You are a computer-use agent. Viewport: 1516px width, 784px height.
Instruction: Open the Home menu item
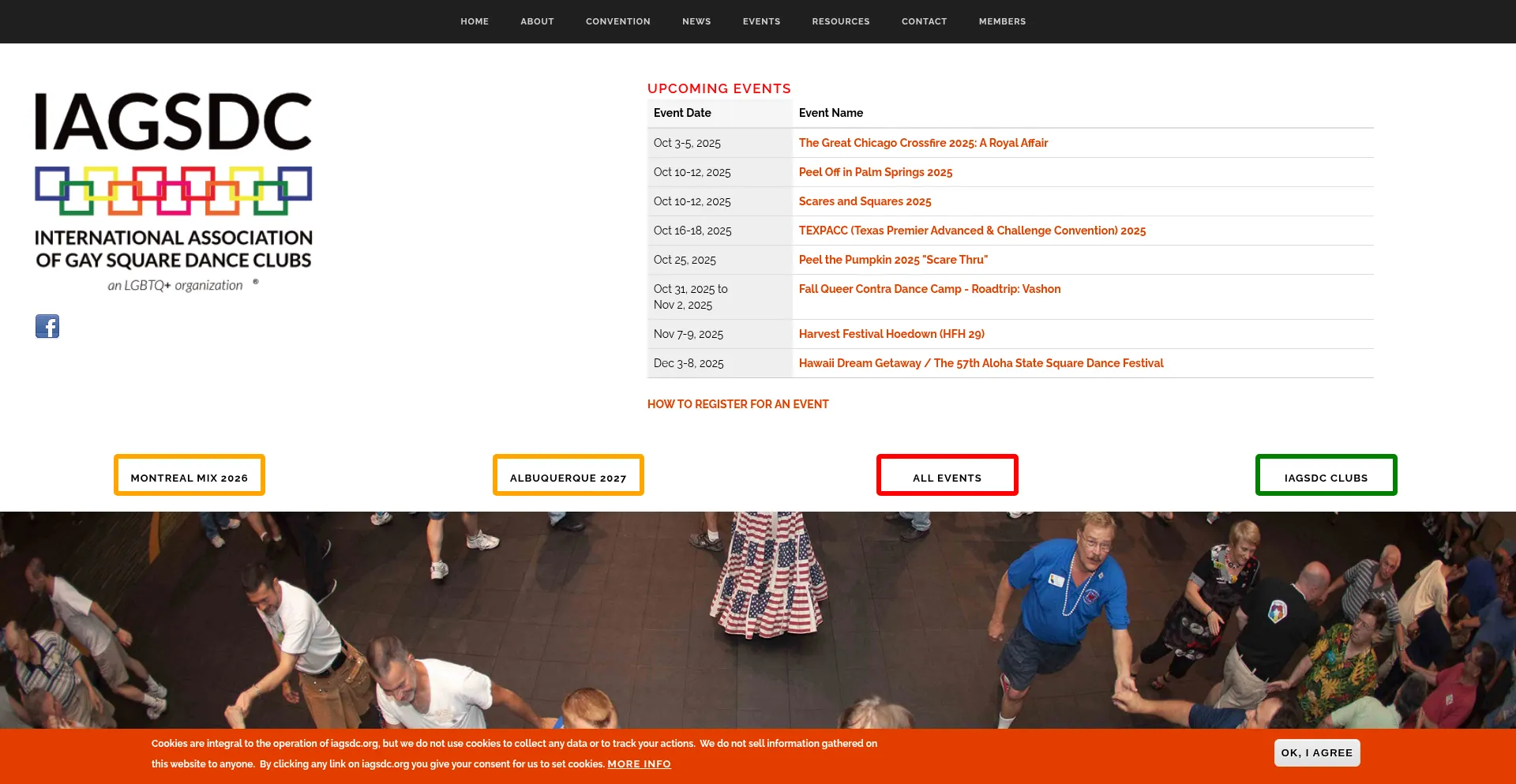[x=475, y=21]
